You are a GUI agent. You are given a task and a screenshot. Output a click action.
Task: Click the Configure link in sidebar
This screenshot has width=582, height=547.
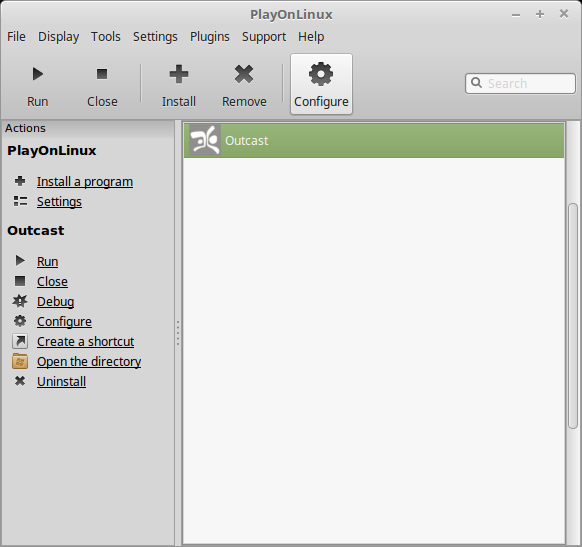click(64, 322)
